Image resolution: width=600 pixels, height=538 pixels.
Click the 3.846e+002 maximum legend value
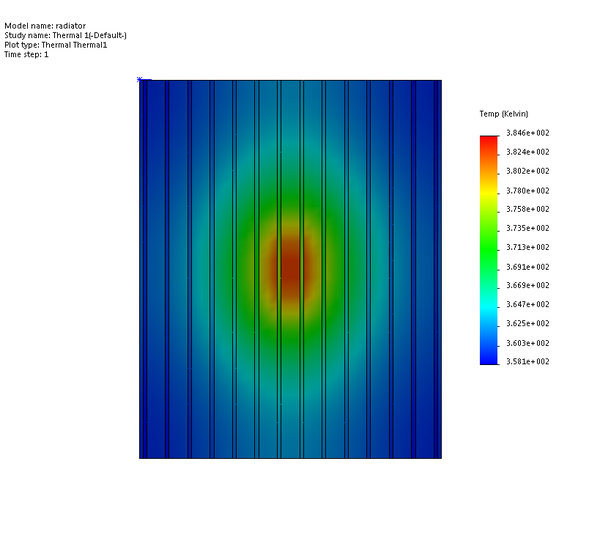coord(528,133)
